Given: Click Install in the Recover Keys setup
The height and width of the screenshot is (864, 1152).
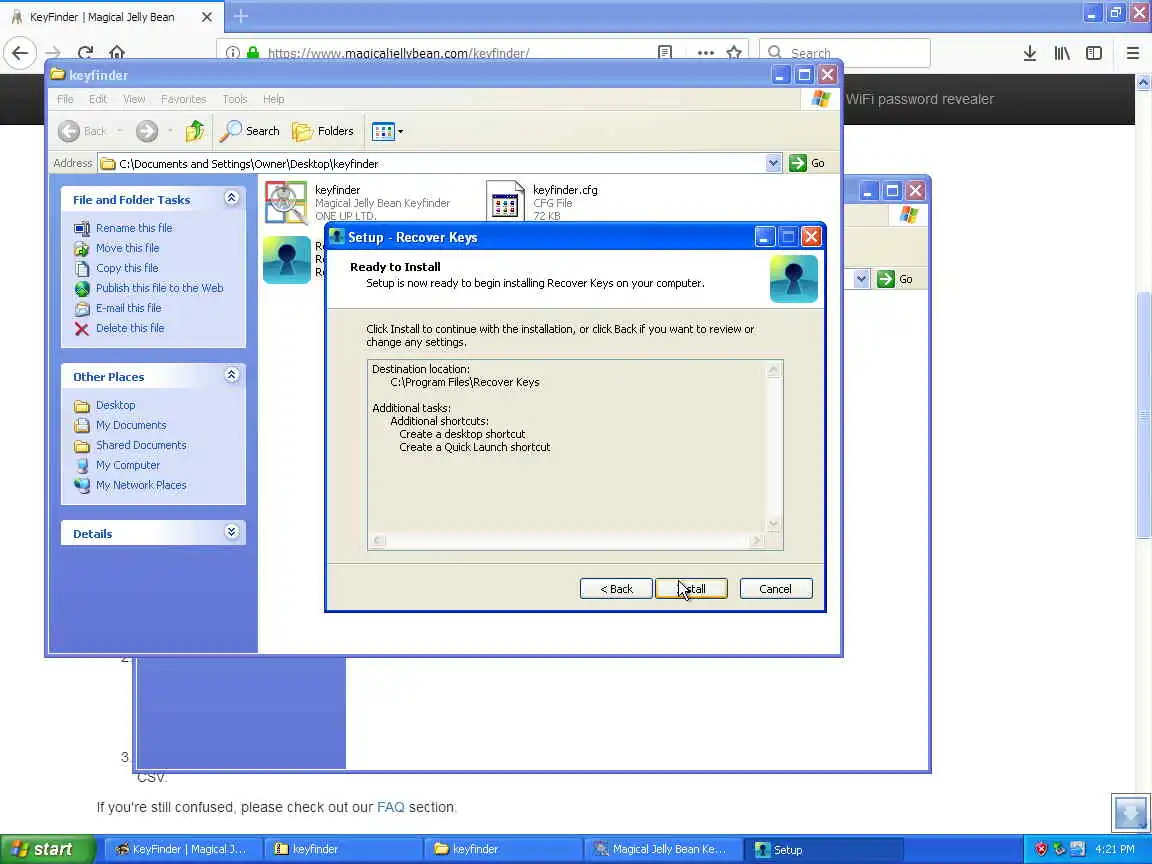Looking at the screenshot, I should tap(691, 588).
